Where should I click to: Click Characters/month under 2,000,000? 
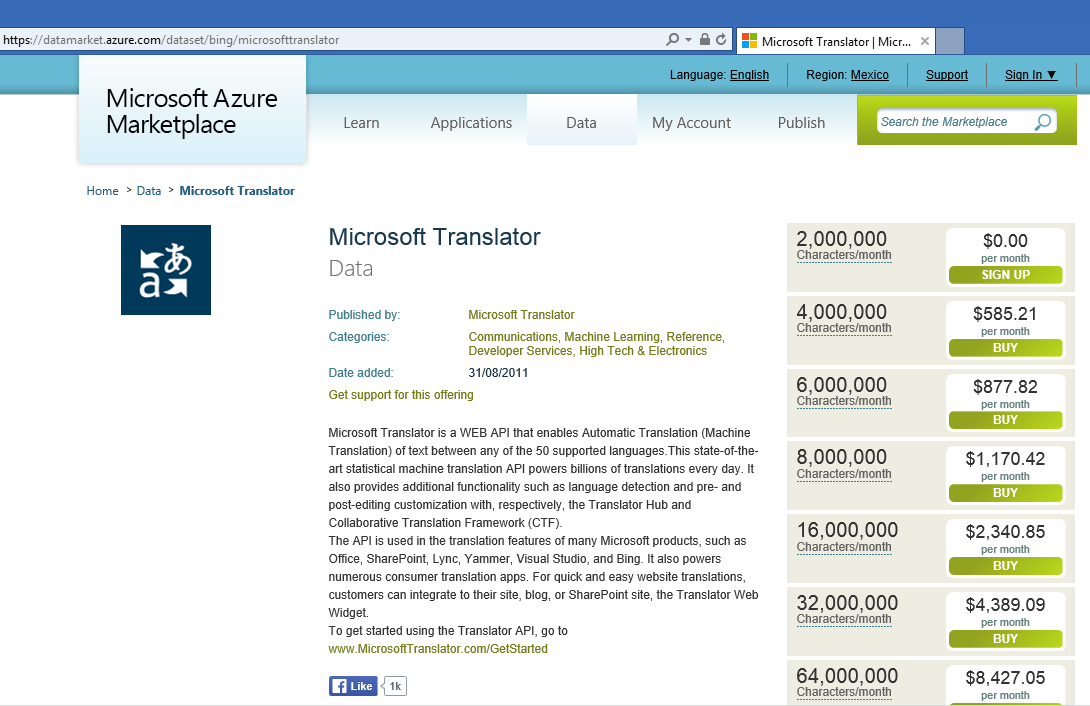844,255
